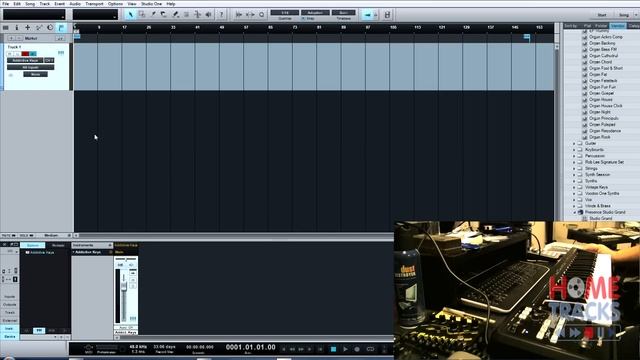
Task: Click the remove marker minus button
Action: 19,38
